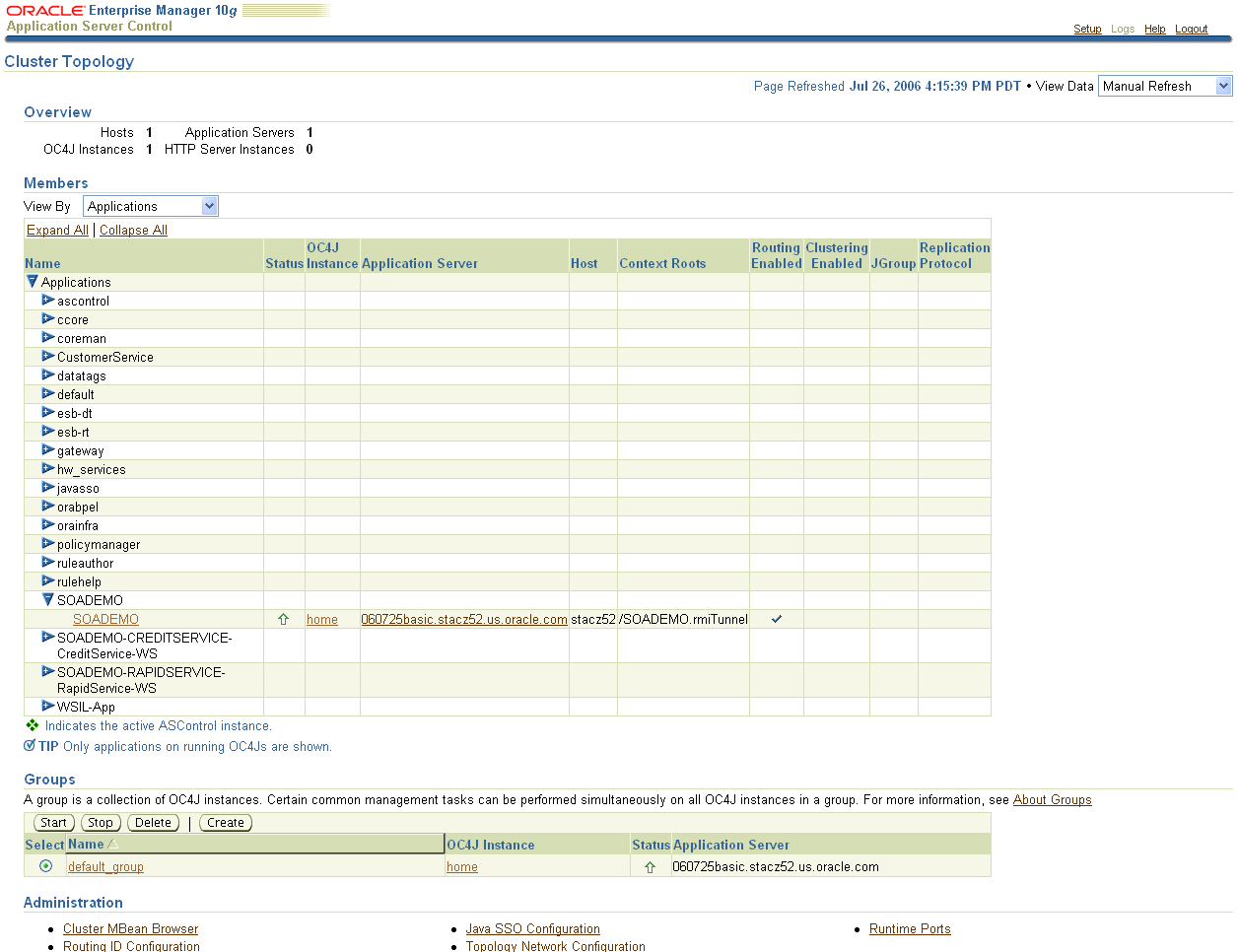This screenshot has height=952, width=1238.
Task: Click the default_group up status arrow icon
Action: (x=651, y=867)
